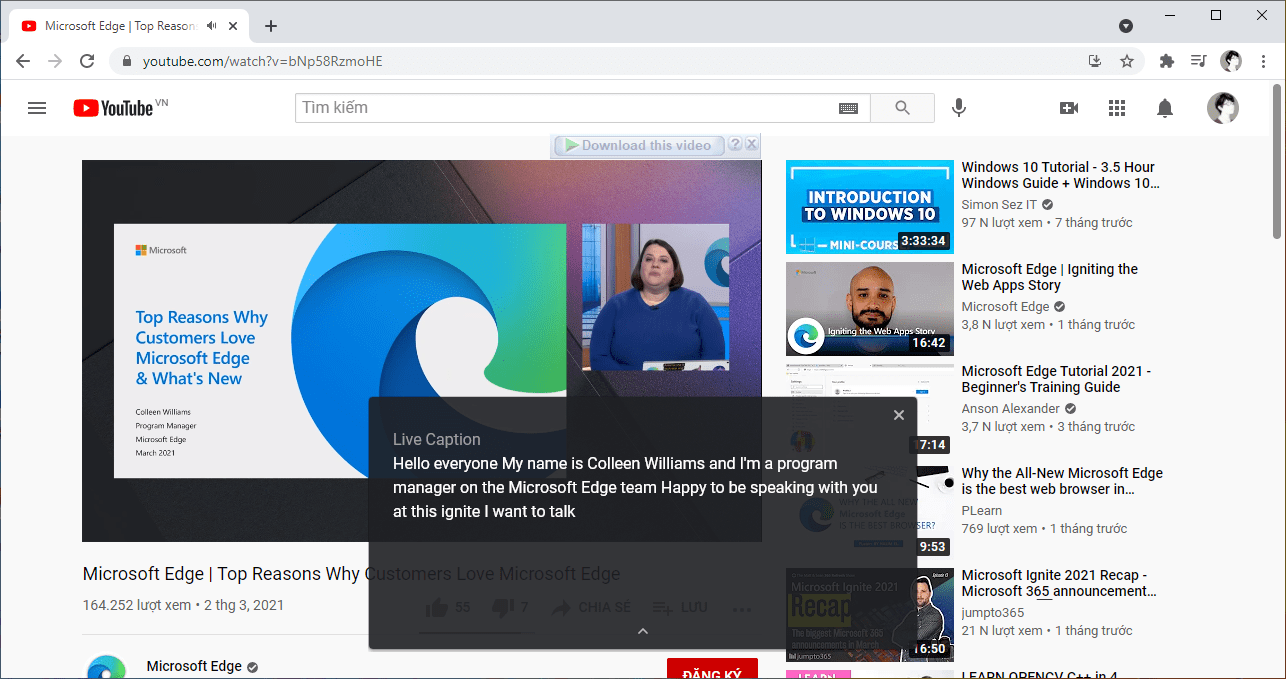Click the search magnifier button
Screen dimensions: 1286x679
(x=902, y=108)
